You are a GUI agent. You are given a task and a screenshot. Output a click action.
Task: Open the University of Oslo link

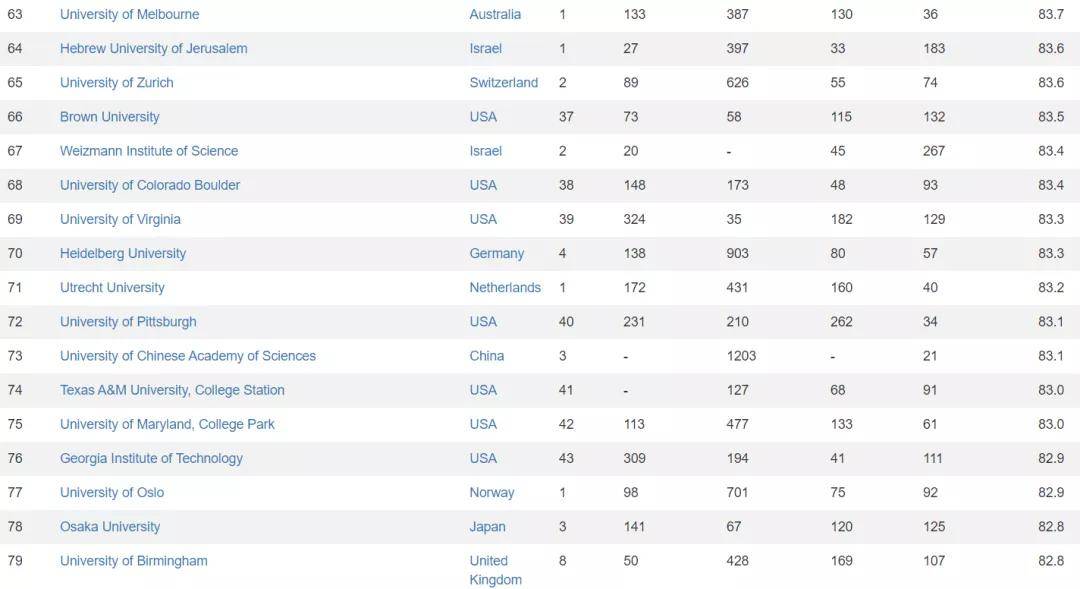(x=112, y=492)
